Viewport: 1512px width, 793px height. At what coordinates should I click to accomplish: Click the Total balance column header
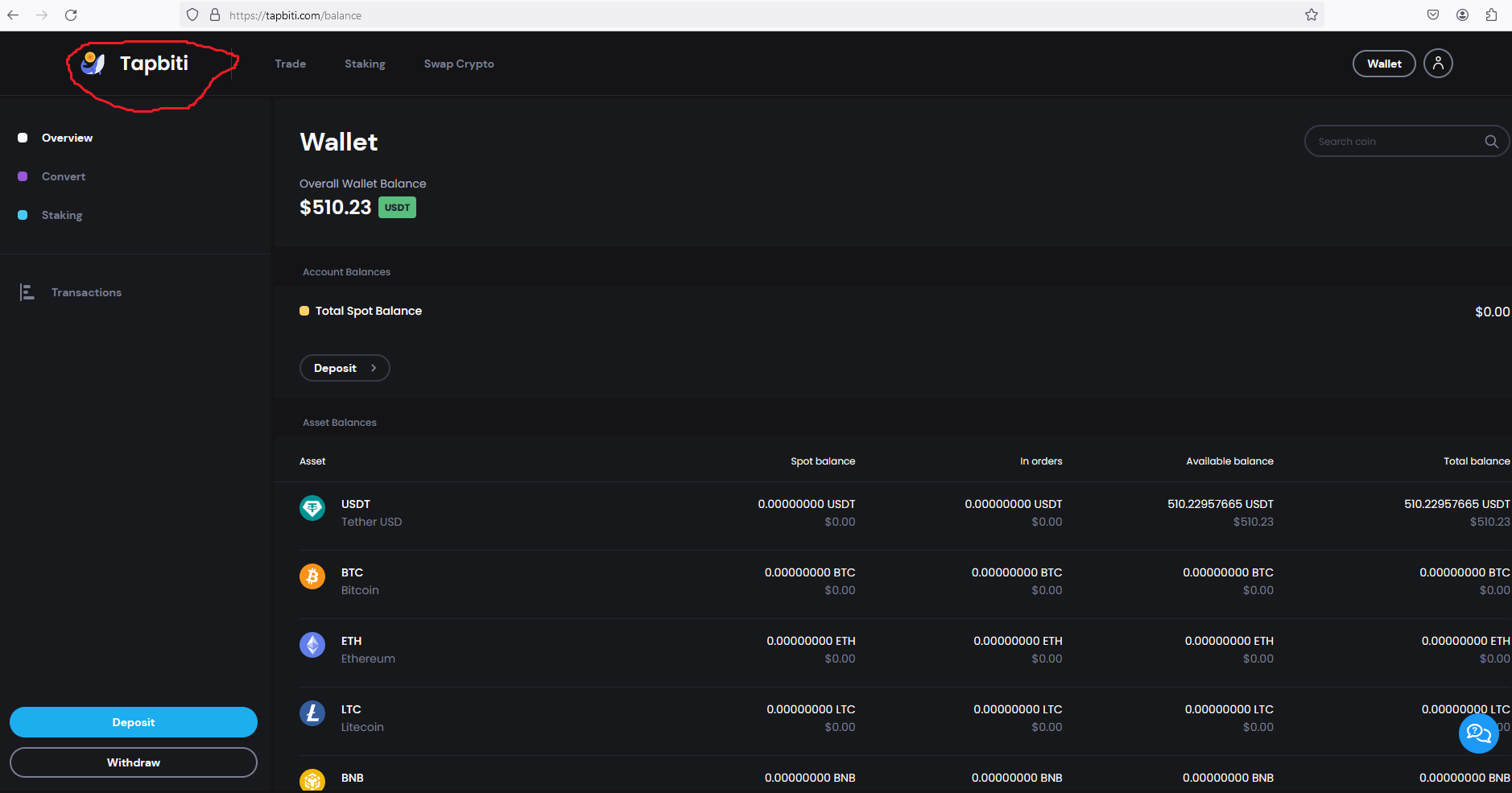coord(1477,461)
